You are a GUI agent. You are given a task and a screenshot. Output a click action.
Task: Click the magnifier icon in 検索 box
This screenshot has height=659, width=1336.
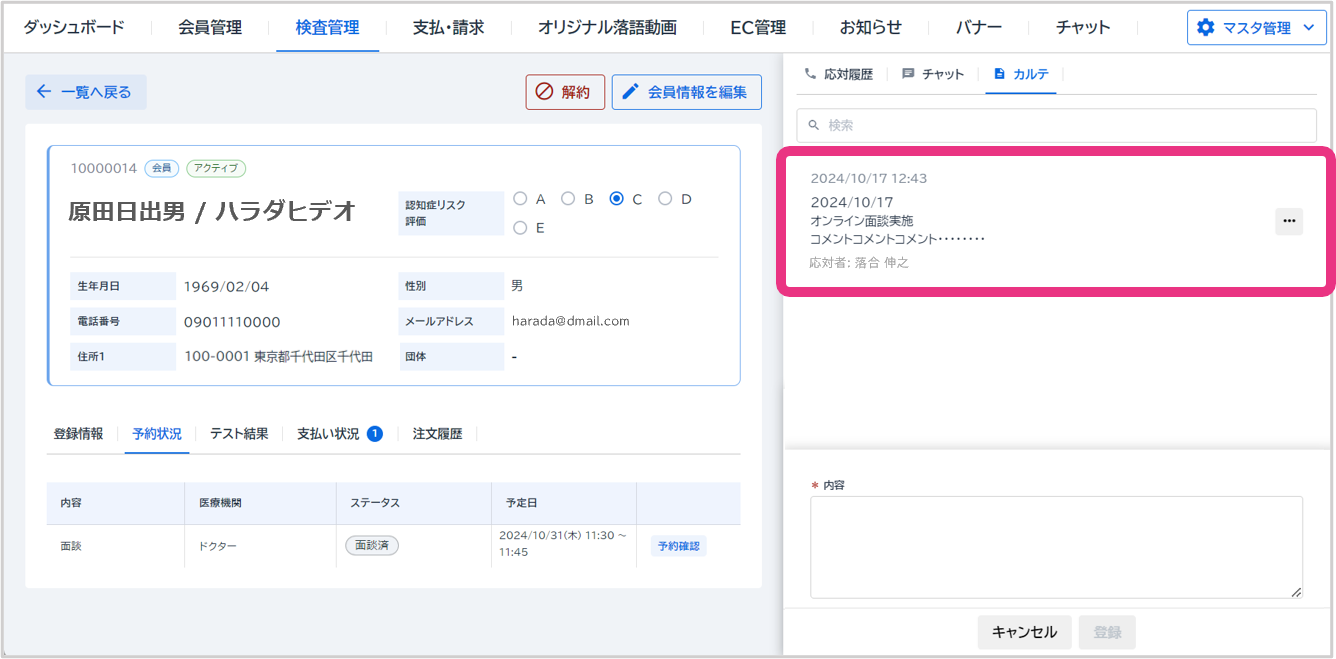[x=814, y=126]
